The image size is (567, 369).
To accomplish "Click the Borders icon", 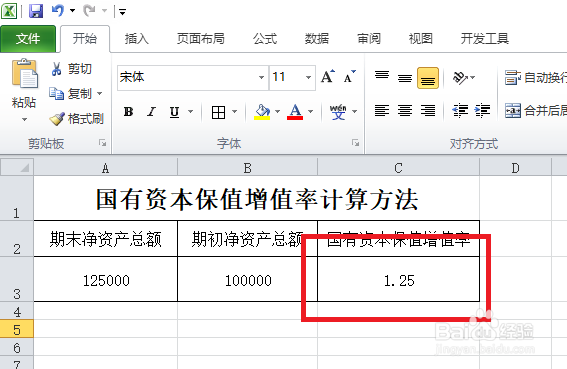I will [x=218, y=112].
